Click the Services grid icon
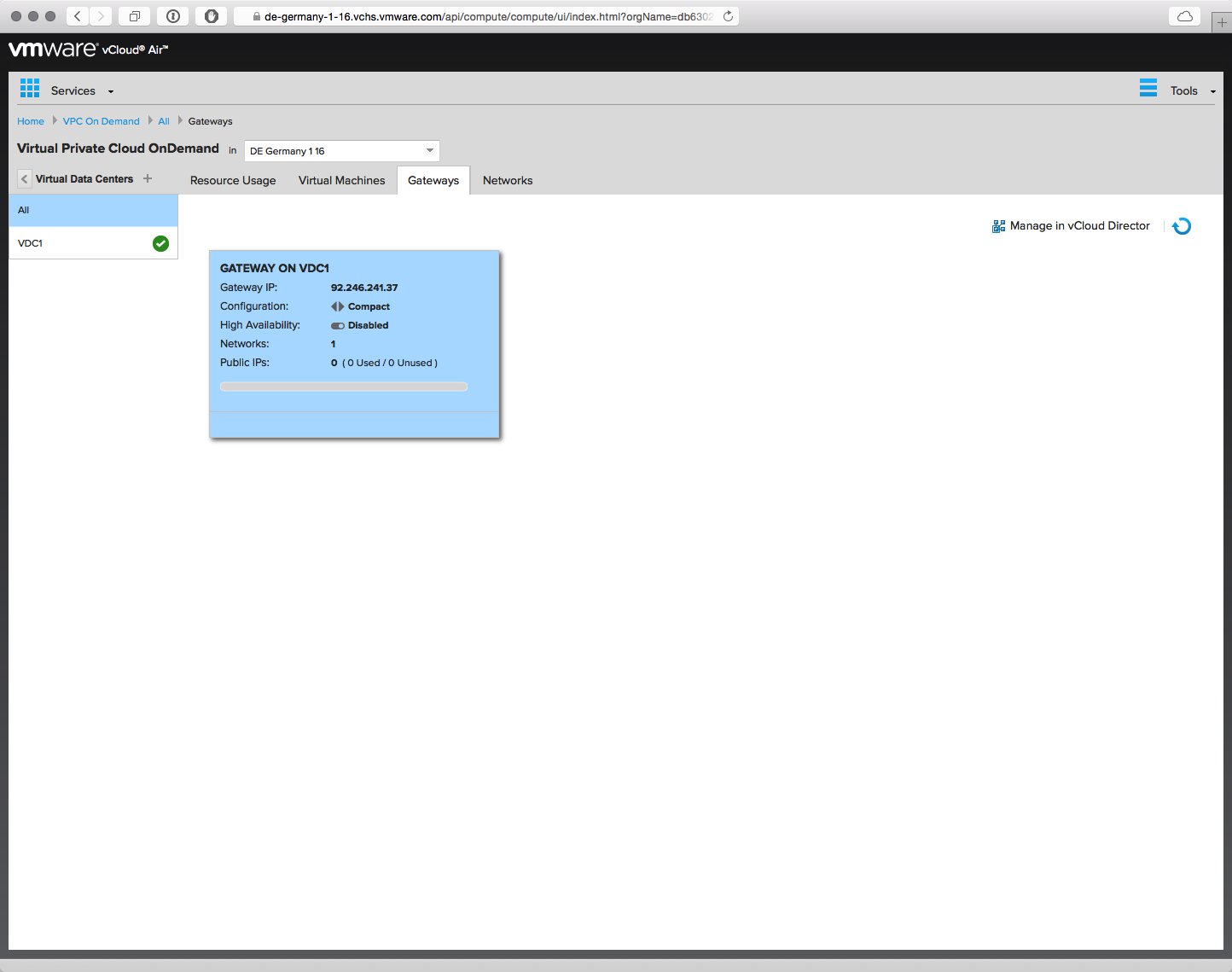Image resolution: width=1232 pixels, height=972 pixels. click(x=30, y=88)
